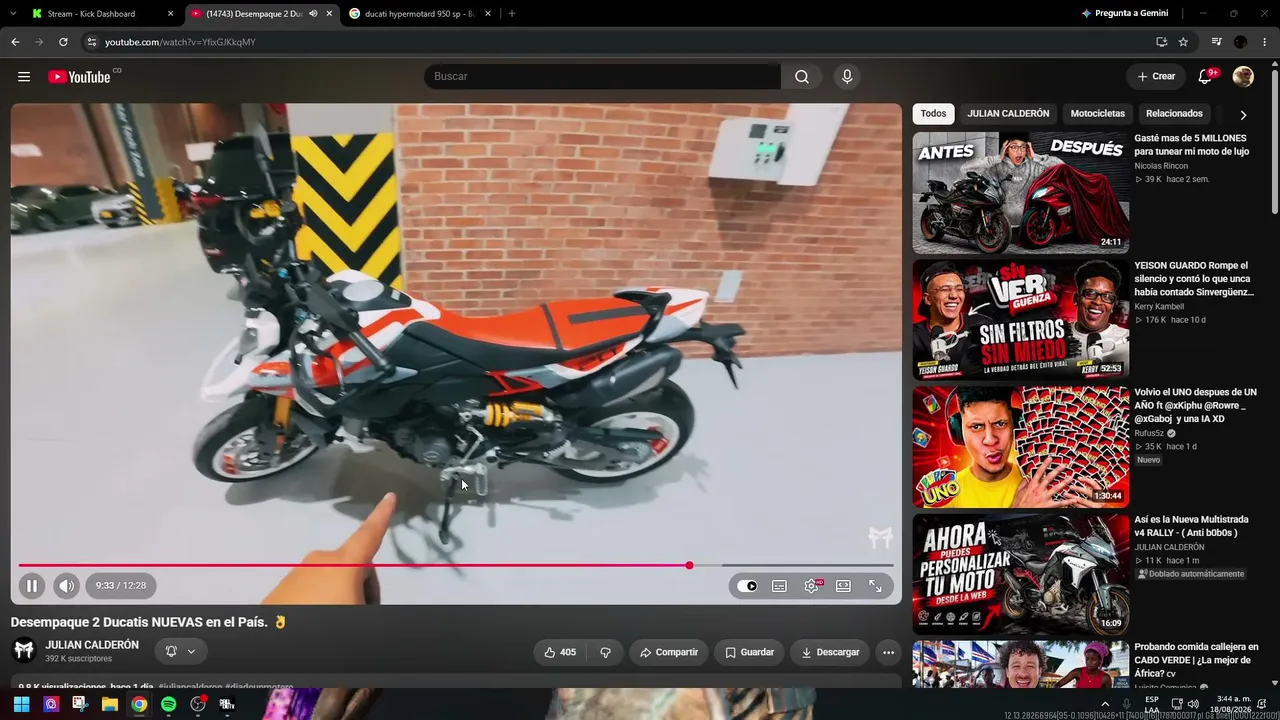The width and height of the screenshot is (1280, 720).
Task: Pause the video playback
Action: tap(32, 586)
